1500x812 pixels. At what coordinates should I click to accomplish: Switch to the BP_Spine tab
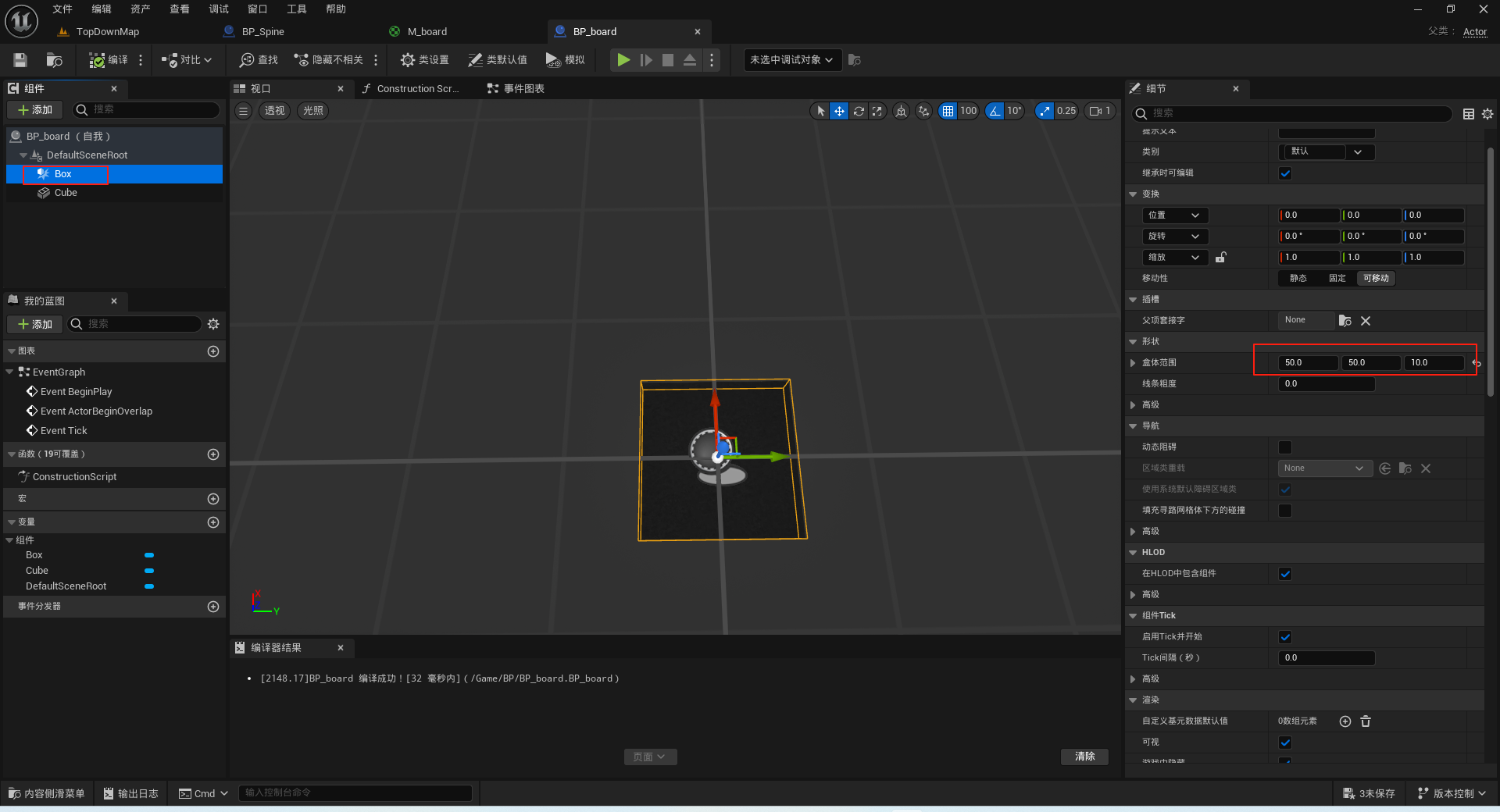(262, 32)
